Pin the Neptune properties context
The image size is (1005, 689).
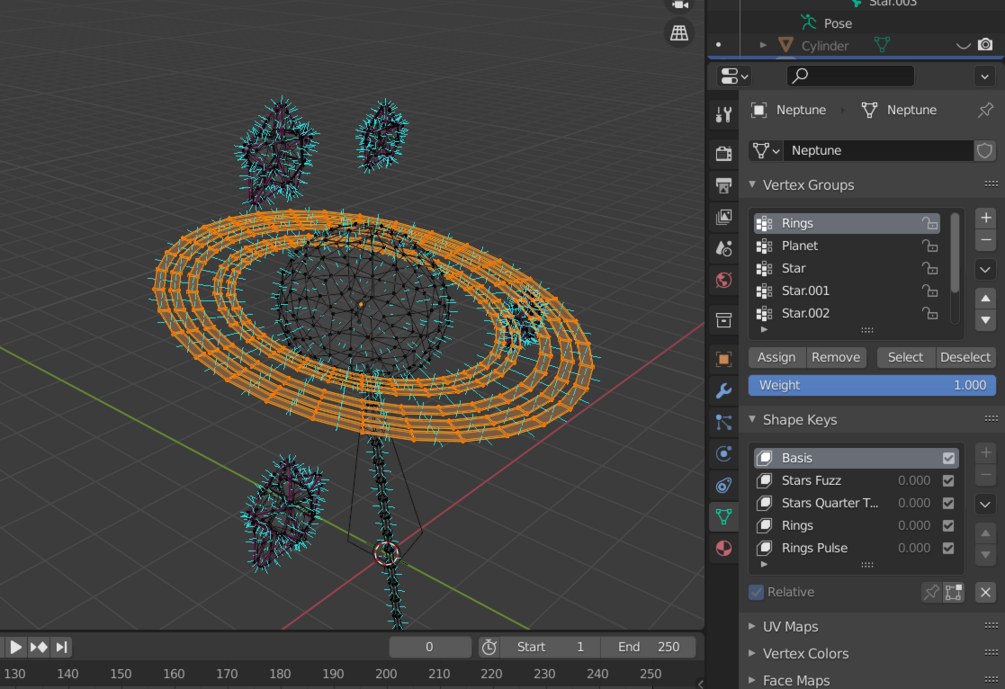pos(985,110)
